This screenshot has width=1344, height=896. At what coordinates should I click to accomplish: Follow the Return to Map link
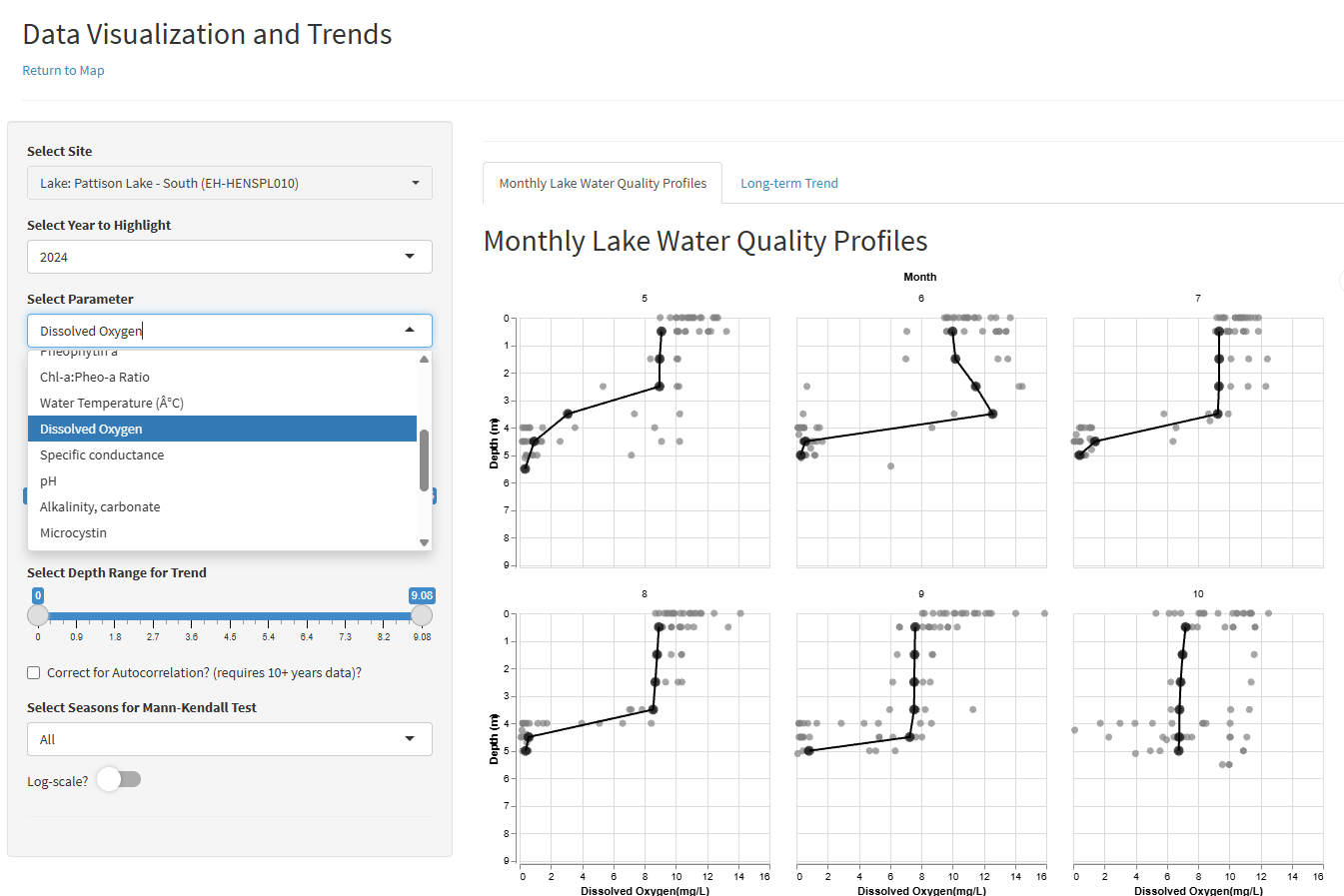click(x=63, y=70)
